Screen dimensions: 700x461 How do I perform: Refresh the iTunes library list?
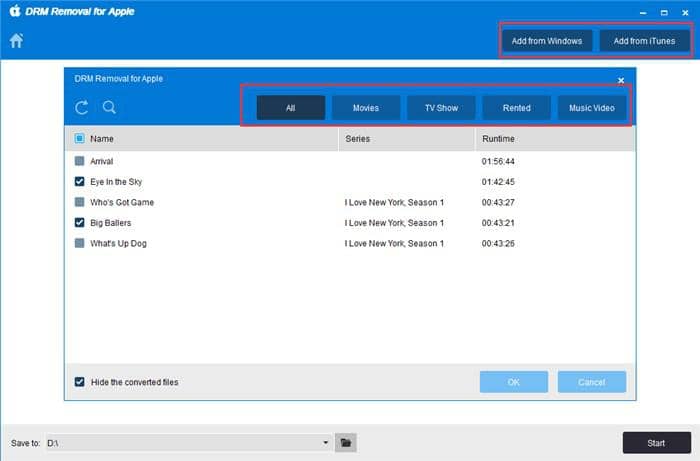(82, 108)
